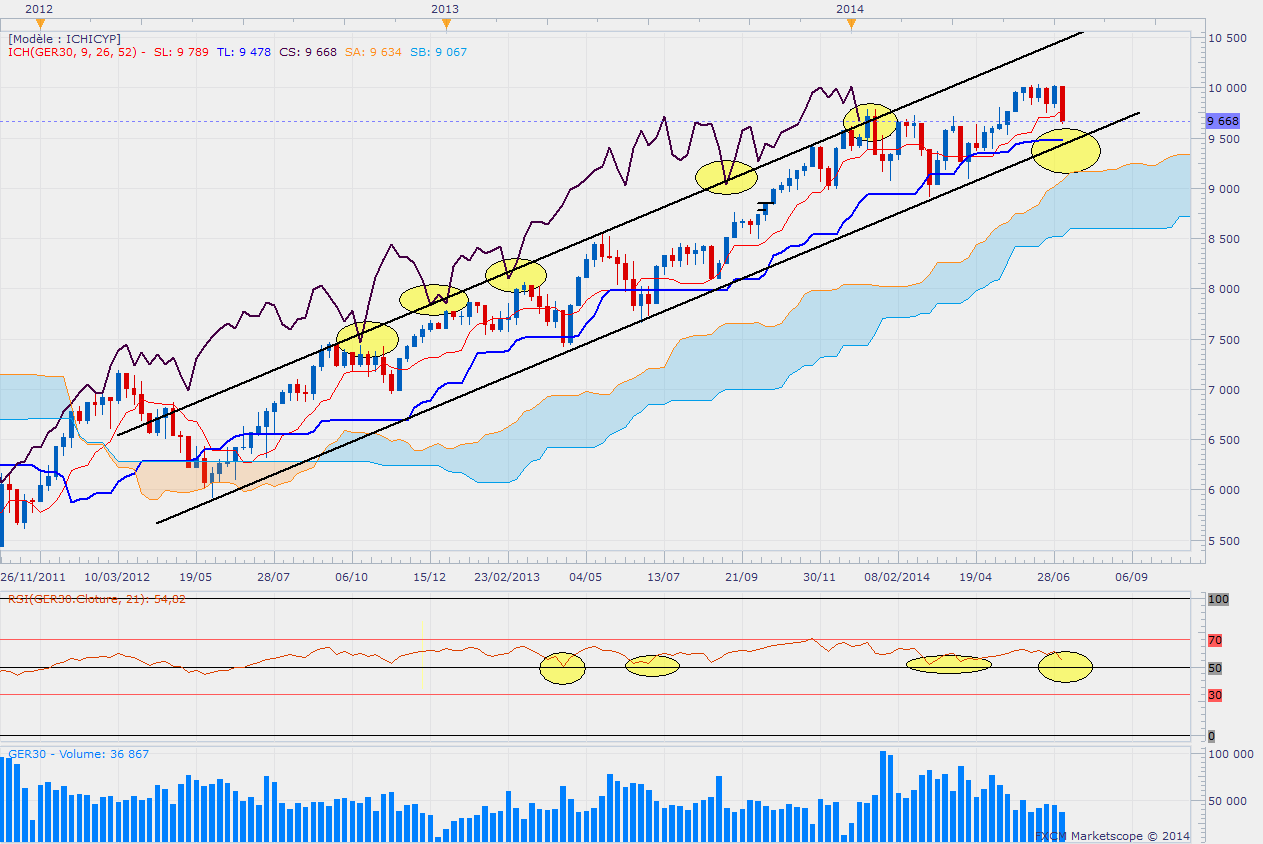Select the last red candlestick near 10 000
Screen dimensions: 1263x844
[1062, 104]
